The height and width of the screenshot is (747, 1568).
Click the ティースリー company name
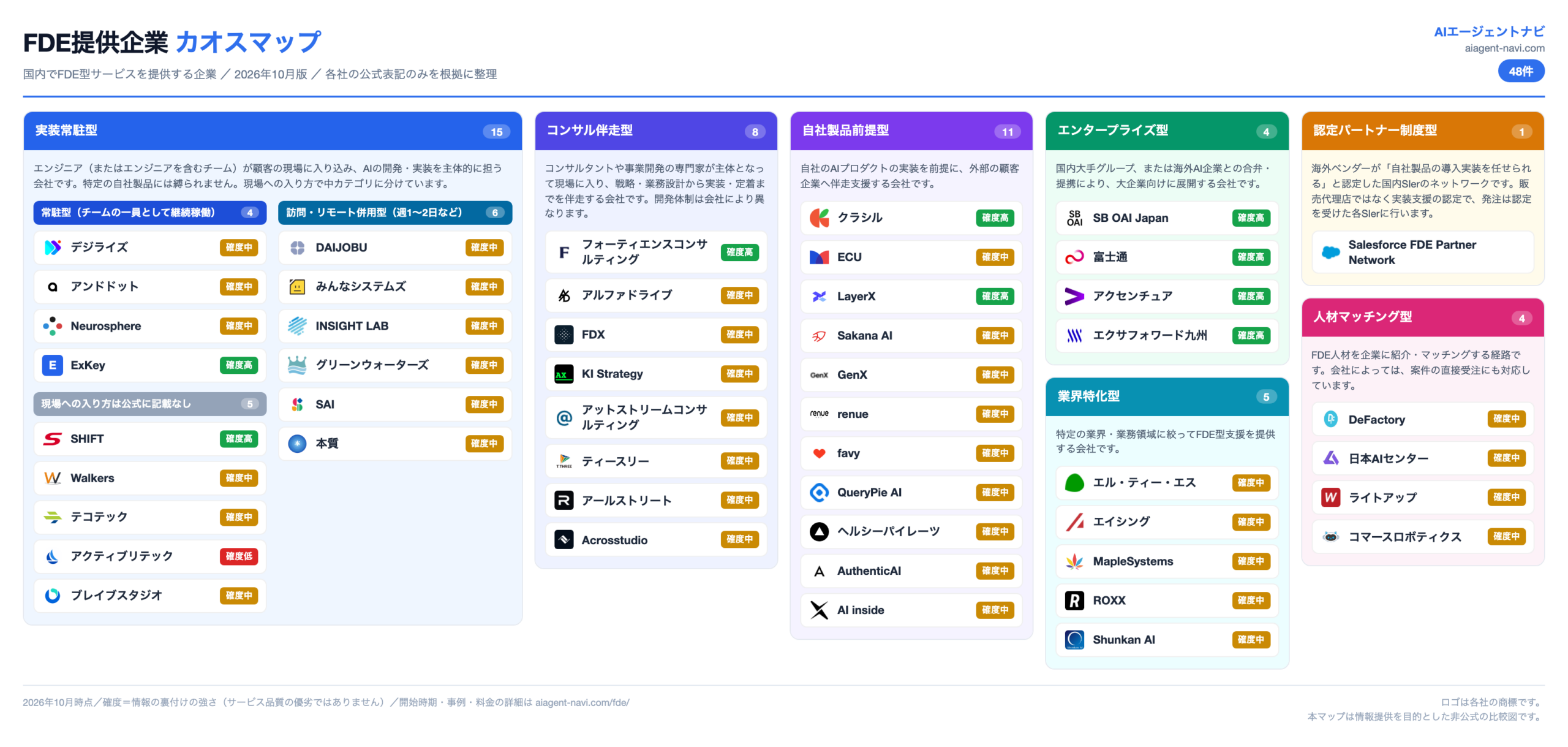tap(615, 461)
